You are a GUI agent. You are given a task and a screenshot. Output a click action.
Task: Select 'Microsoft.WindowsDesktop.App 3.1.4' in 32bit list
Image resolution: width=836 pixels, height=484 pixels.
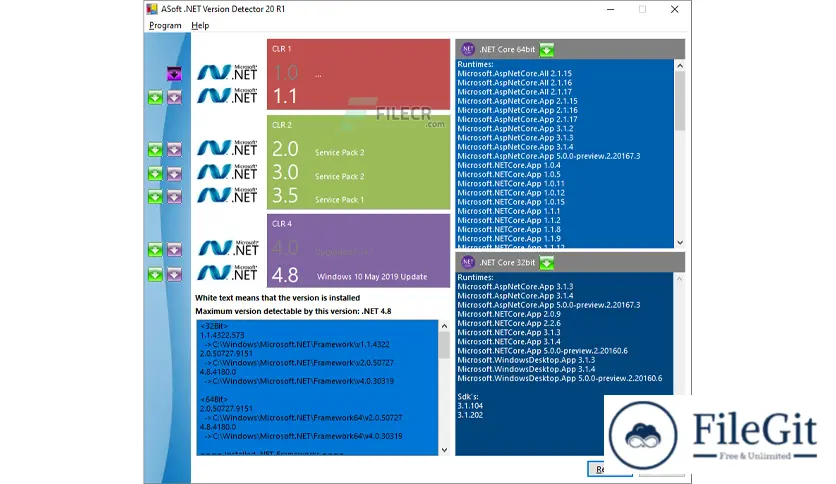click(526, 369)
